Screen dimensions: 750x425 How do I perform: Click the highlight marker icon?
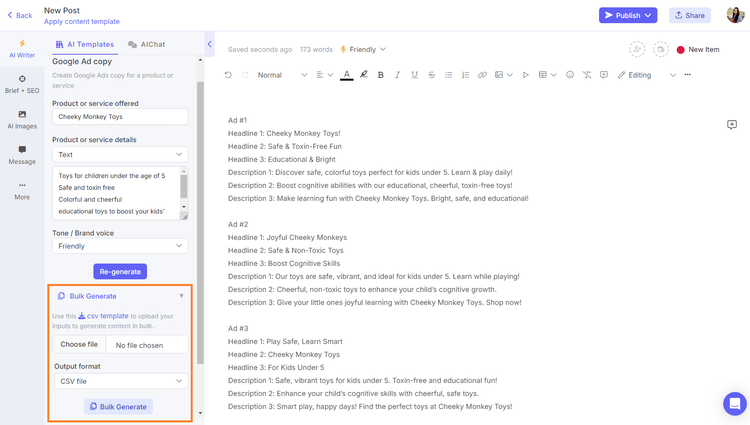[x=364, y=75]
